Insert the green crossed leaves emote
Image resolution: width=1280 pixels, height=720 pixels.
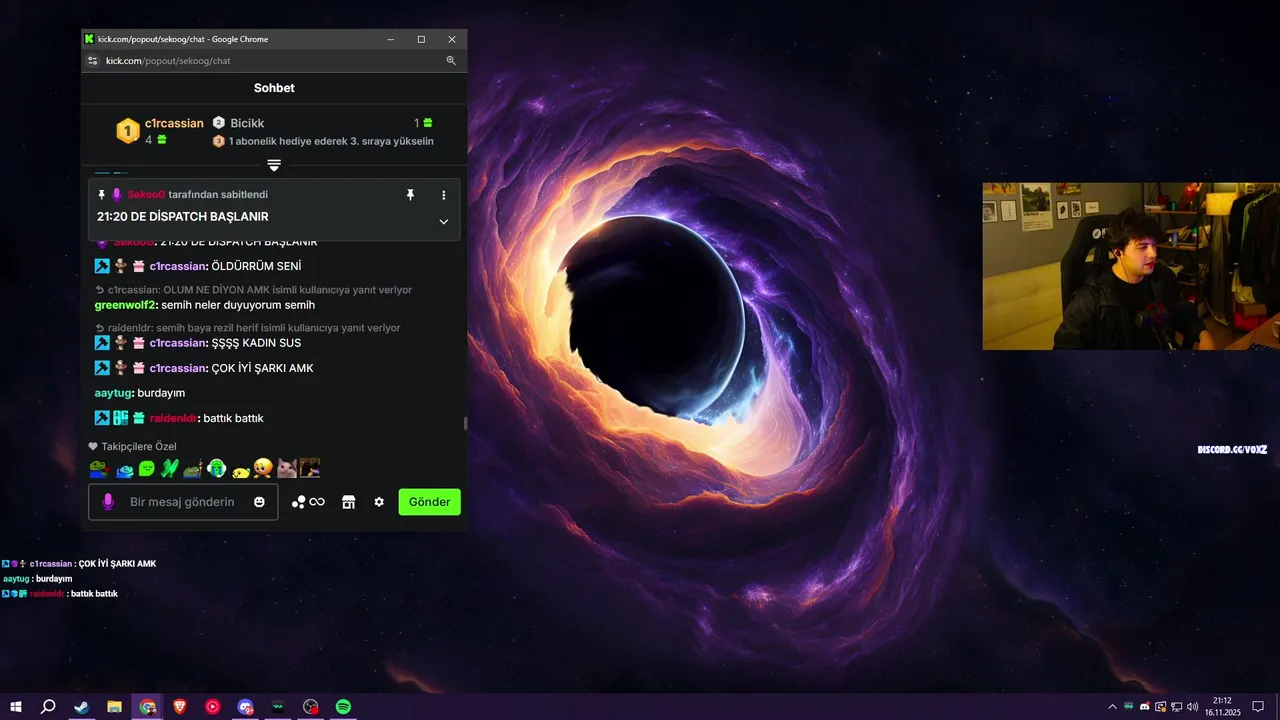pos(170,467)
